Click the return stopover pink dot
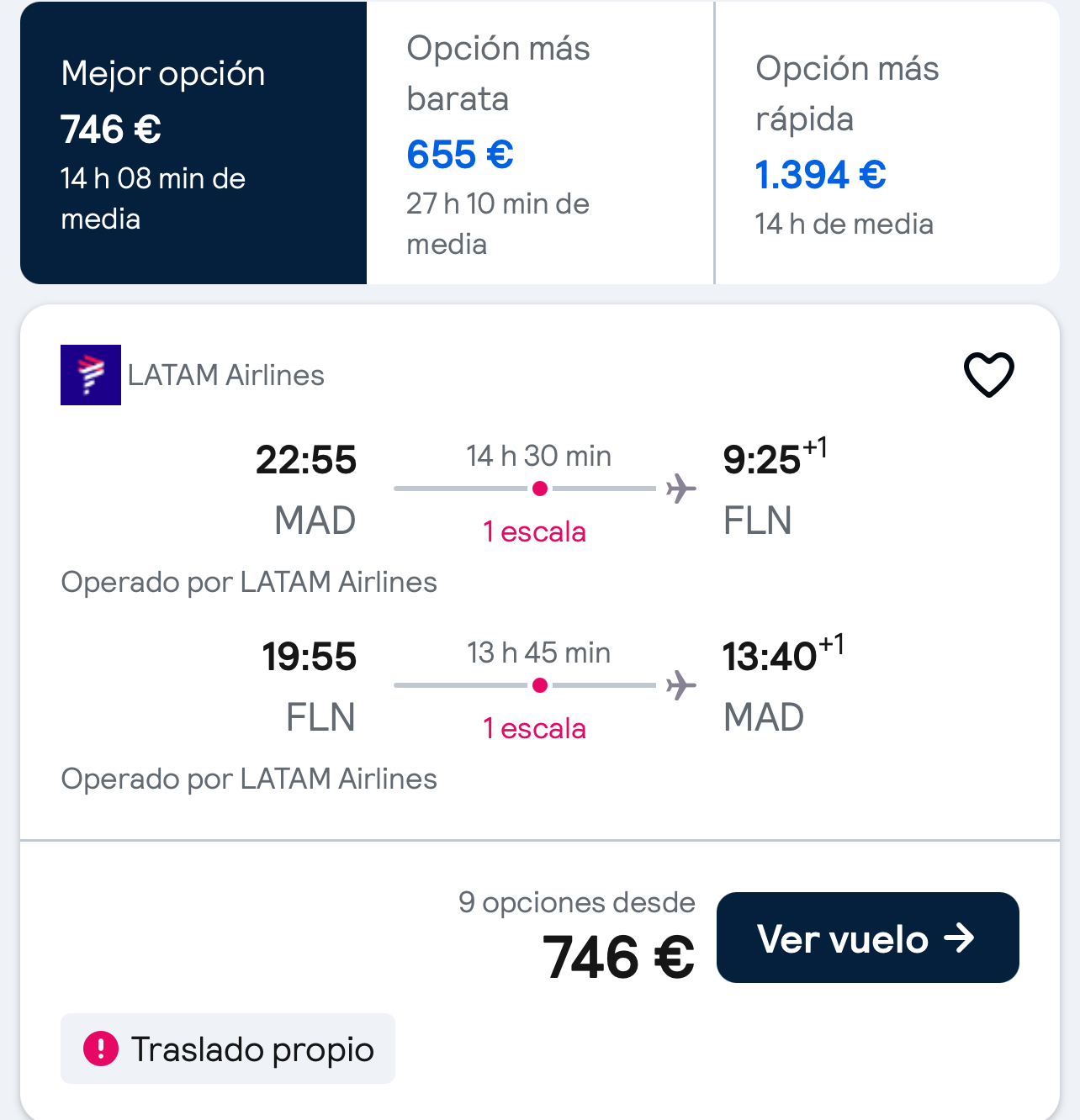 540,685
